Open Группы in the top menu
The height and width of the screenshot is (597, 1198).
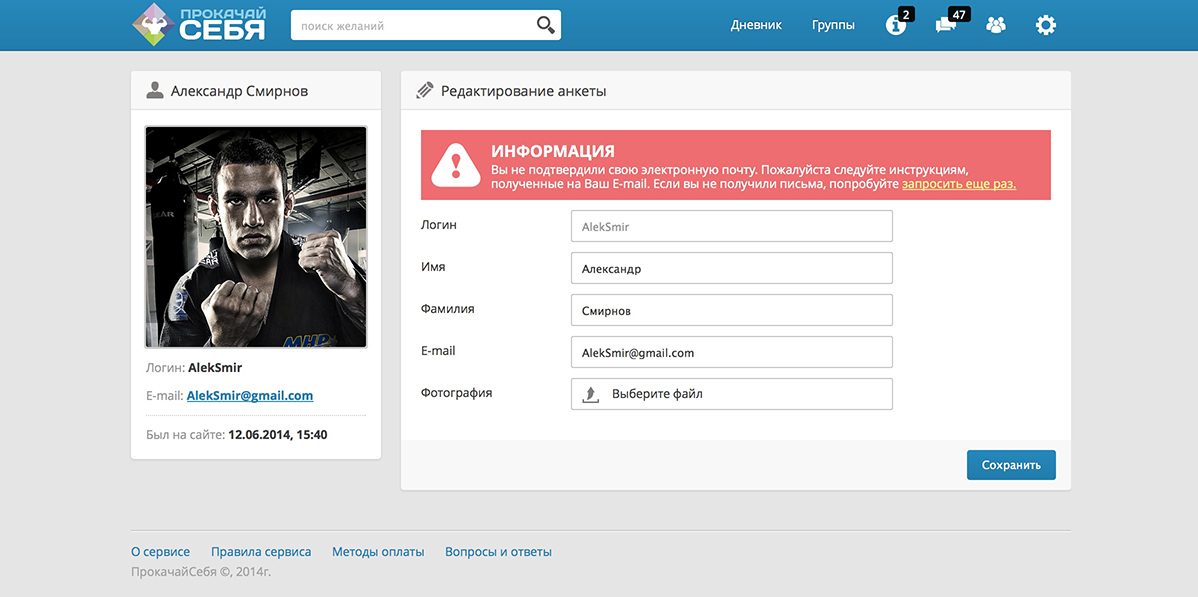coord(834,25)
